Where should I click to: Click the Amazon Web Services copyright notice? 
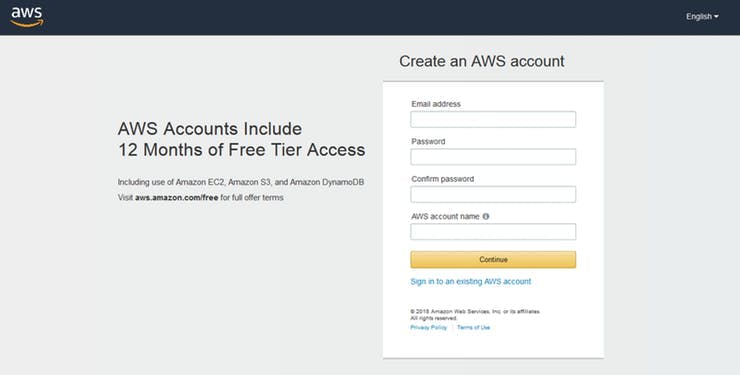tap(475, 315)
